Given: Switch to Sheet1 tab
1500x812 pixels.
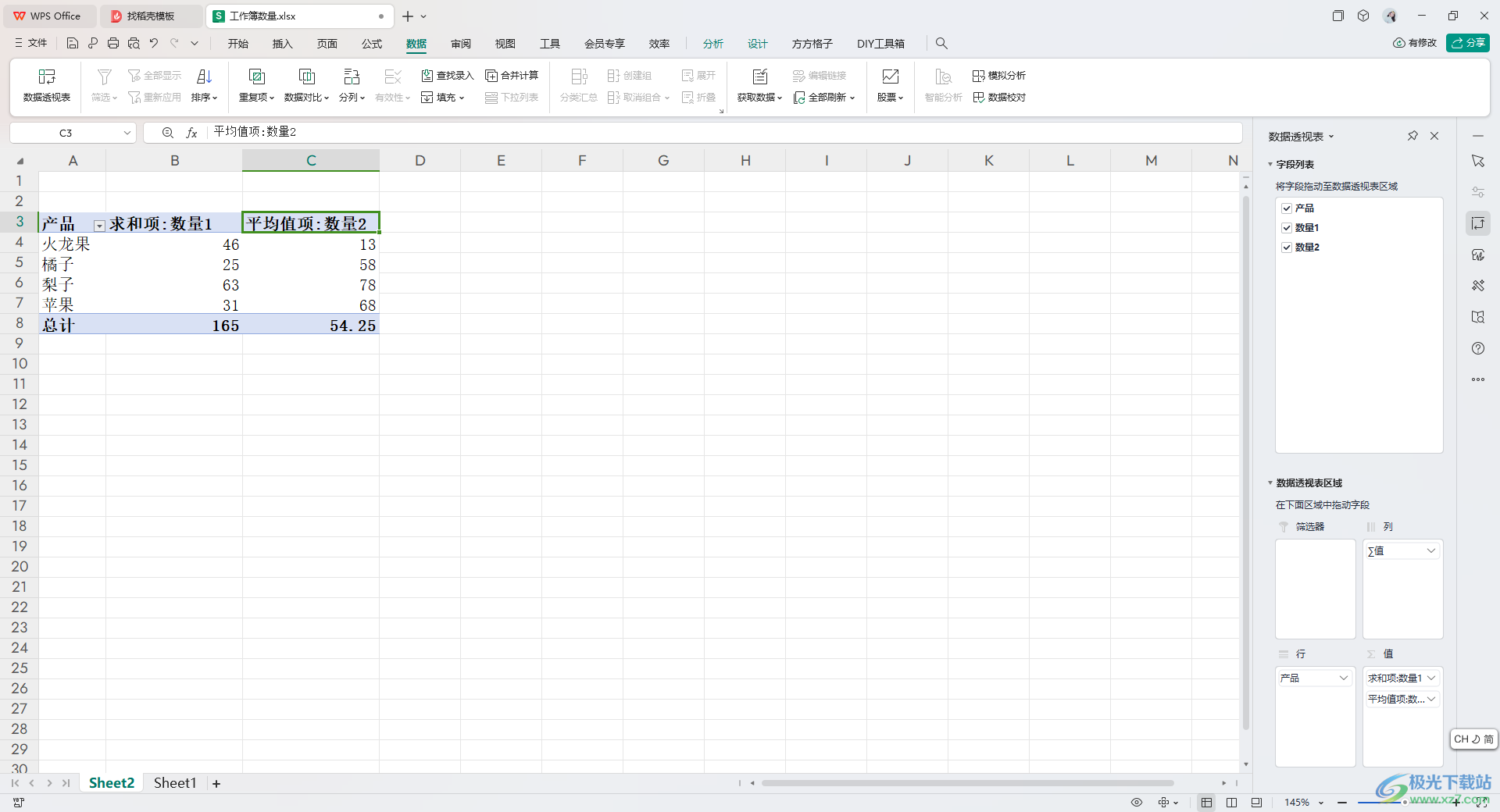Looking at the screenshot, I should coord(175,783).
